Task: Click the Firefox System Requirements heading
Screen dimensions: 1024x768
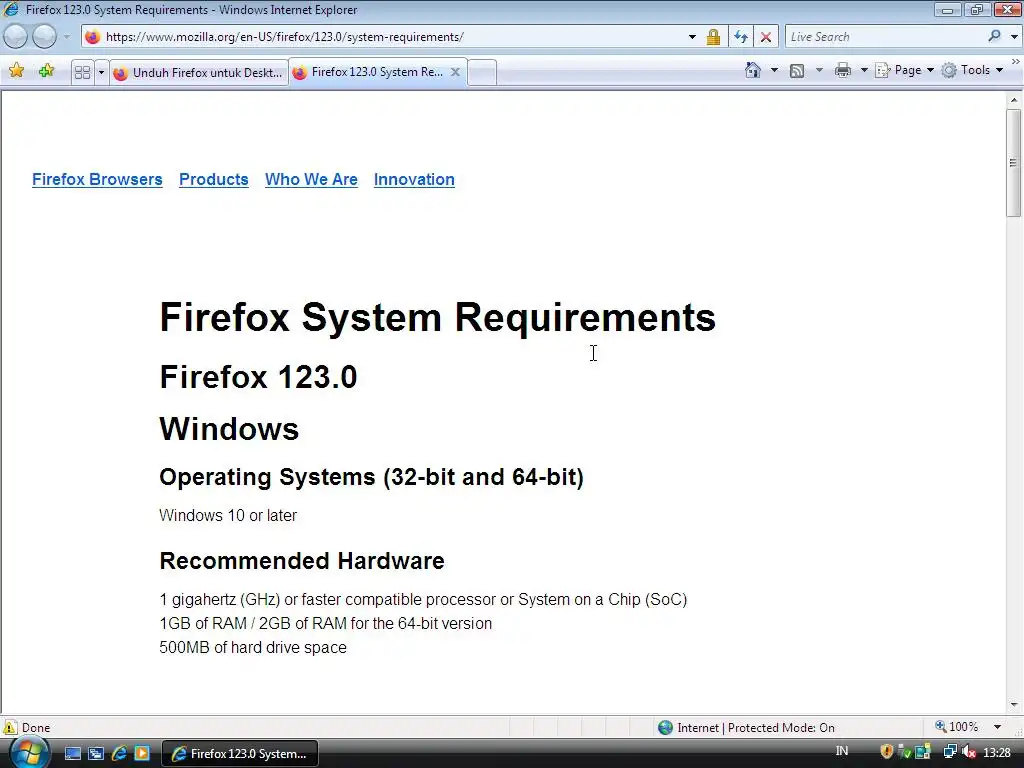Action: (438, 318)
